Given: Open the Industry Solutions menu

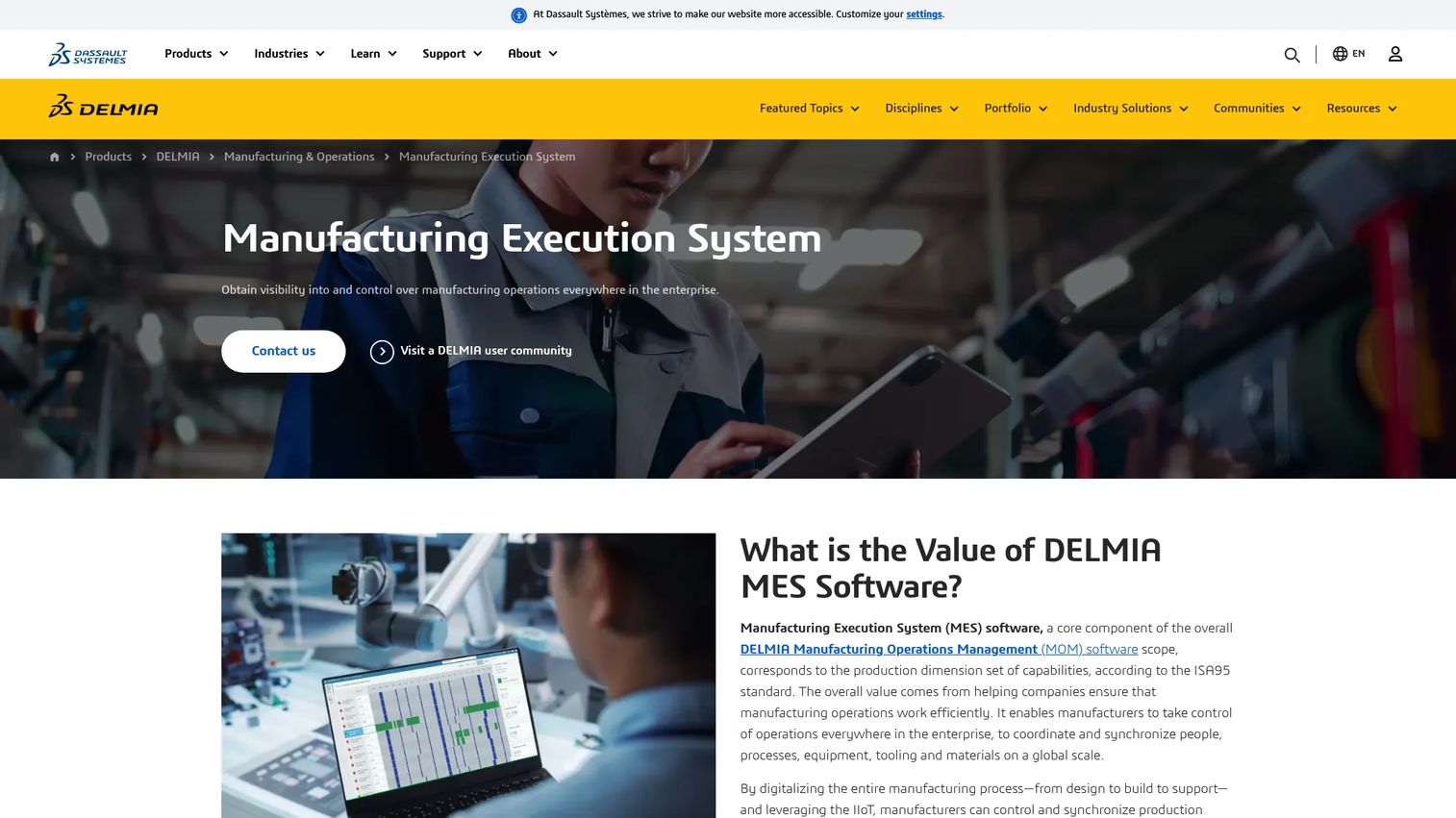Looking at the screenshot, I should point(1131,109).
